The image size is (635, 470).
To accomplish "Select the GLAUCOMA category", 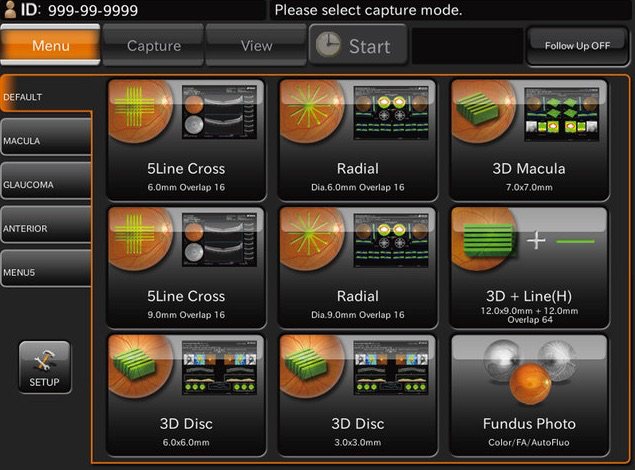I will coord(46,185).
